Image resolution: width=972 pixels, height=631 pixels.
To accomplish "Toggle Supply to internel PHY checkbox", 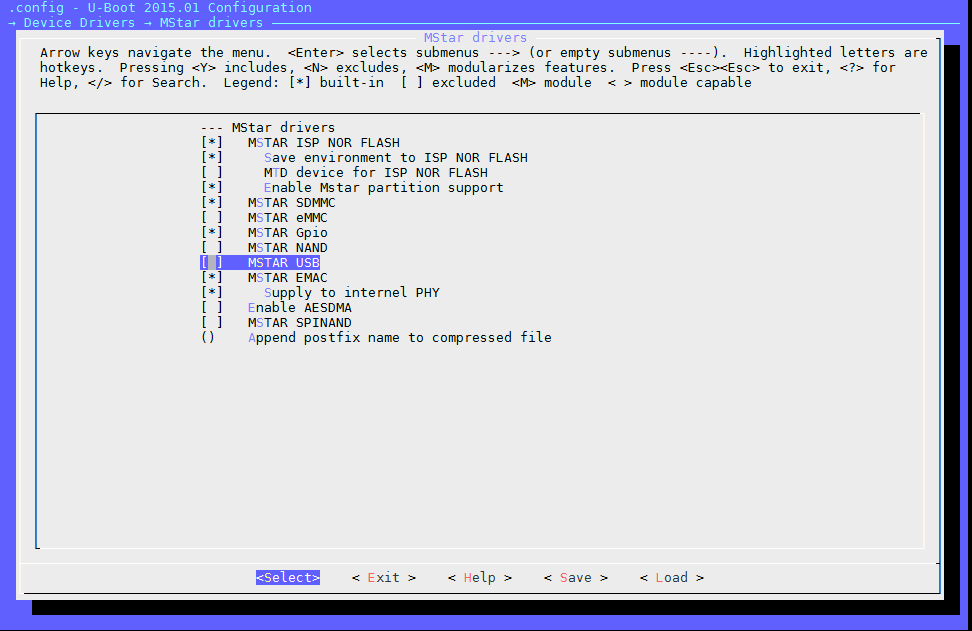I will pyautogui.click(x=211, y=293).
